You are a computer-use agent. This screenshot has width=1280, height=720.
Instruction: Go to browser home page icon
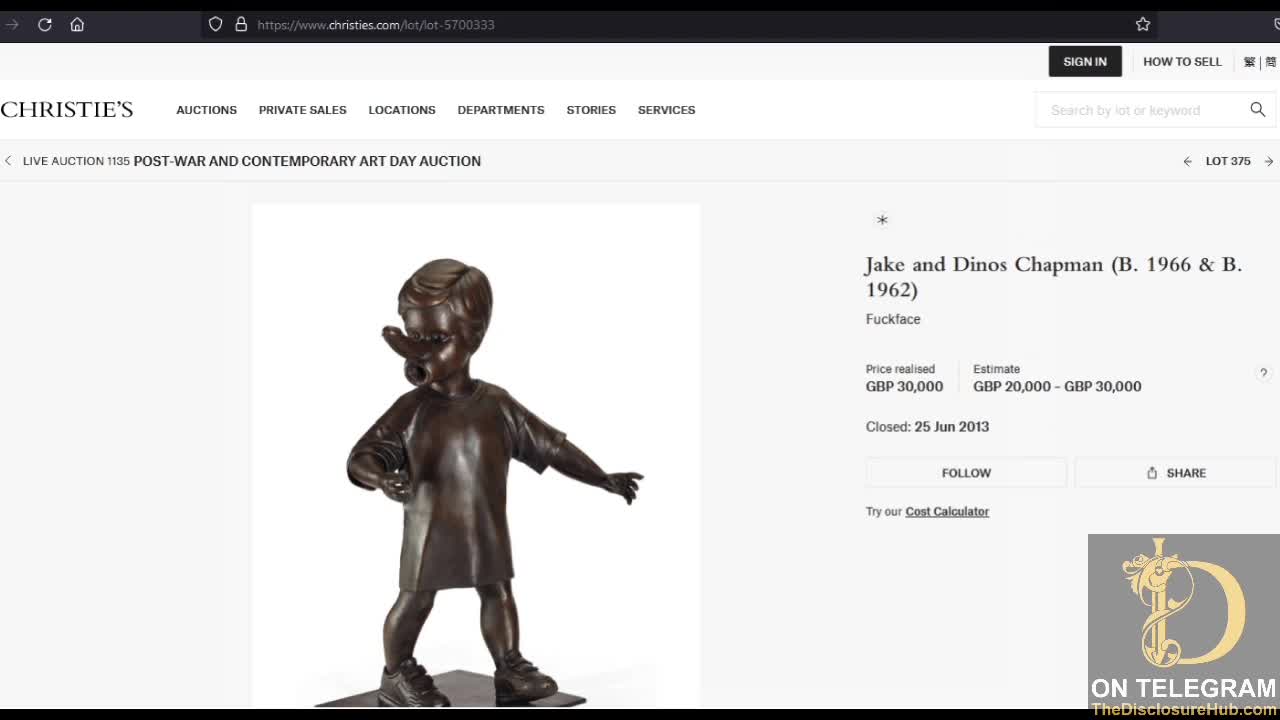[77, 24]
